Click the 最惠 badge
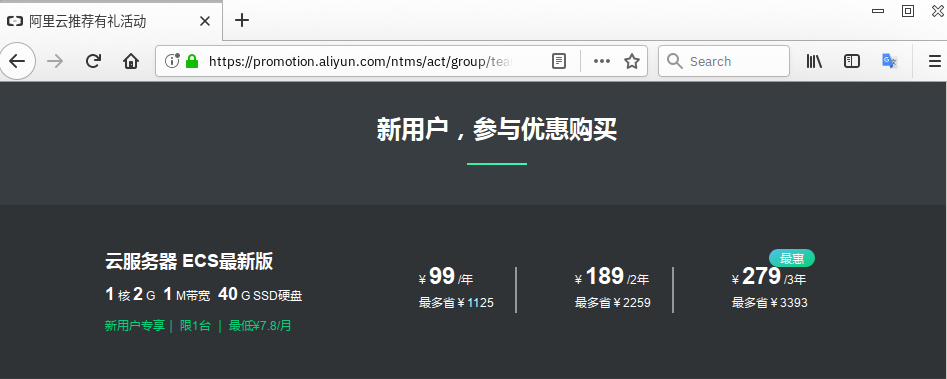 [792, 258]
